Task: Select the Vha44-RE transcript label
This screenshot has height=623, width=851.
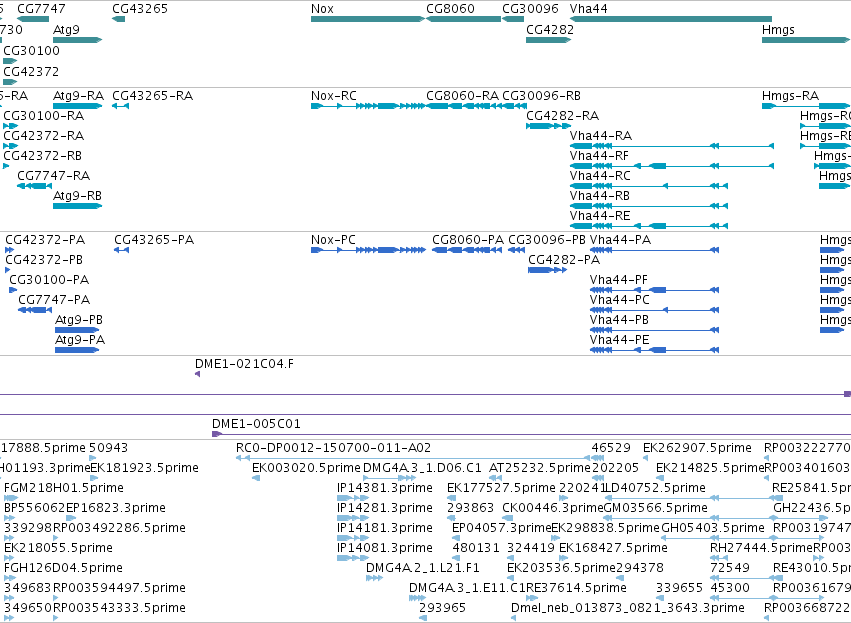Action: click(x=600, y=216)
